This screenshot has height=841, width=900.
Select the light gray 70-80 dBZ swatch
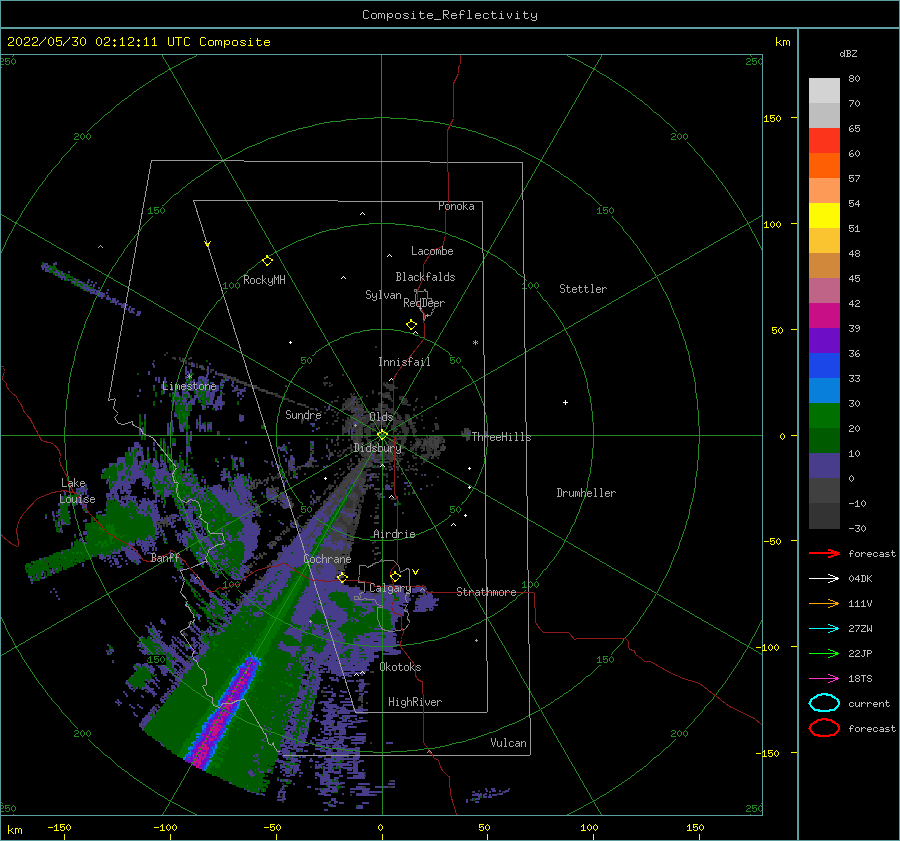click(x=824, y=91)
